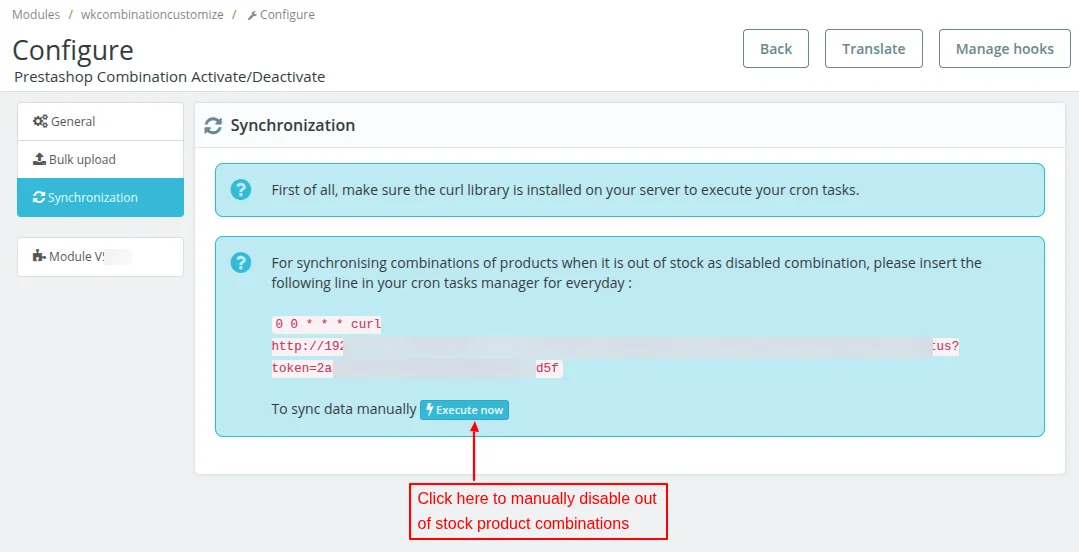
Task: Click the red annotation about out of stock combinations
Action: (537, 511)
